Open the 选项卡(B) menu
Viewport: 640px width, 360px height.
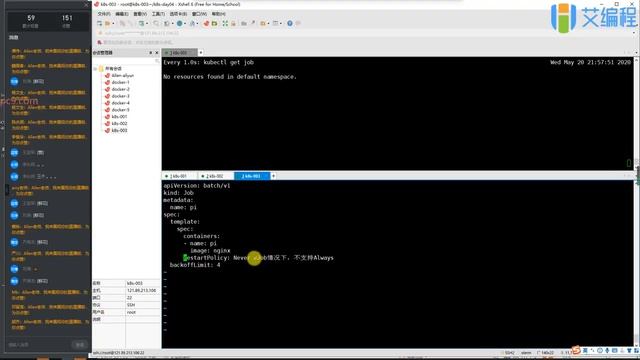pos(178,14)
